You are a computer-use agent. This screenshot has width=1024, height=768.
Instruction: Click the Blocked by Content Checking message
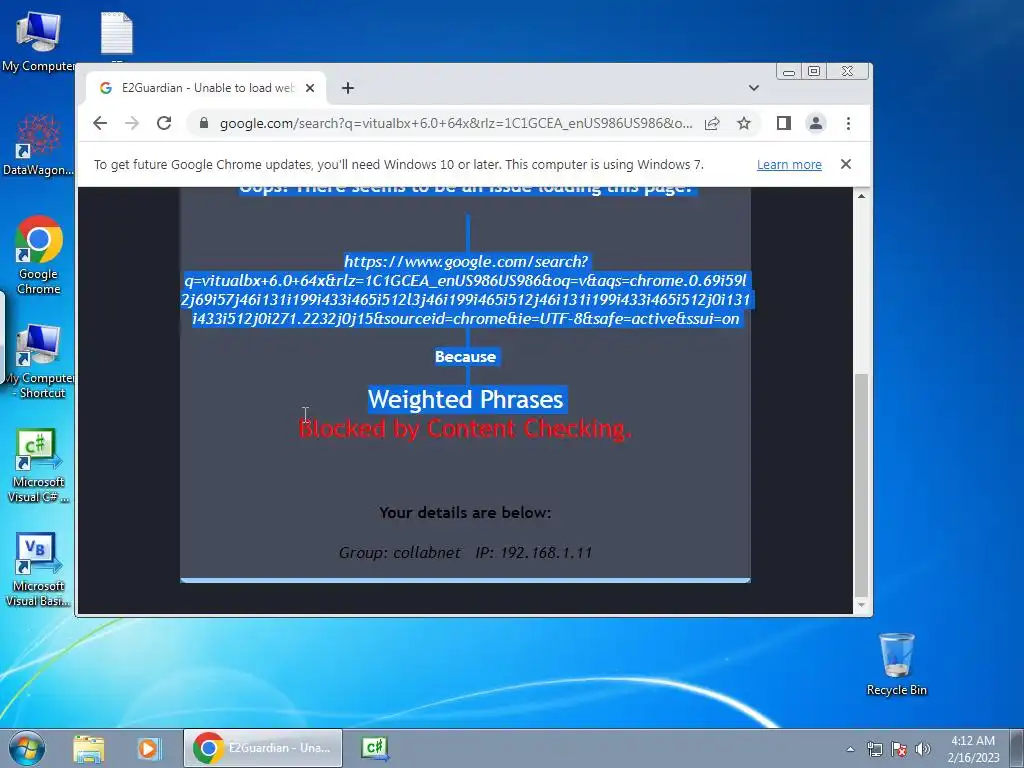(466, 428)
